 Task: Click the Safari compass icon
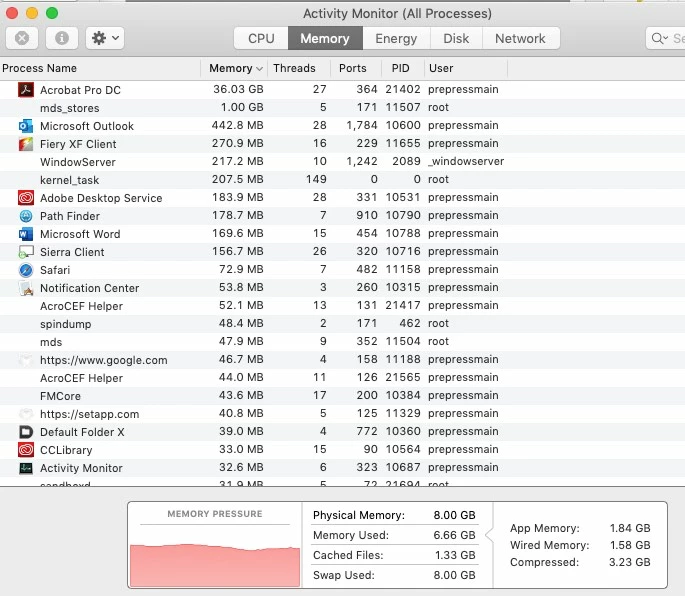pyautogui.click(x=26, y=270)
